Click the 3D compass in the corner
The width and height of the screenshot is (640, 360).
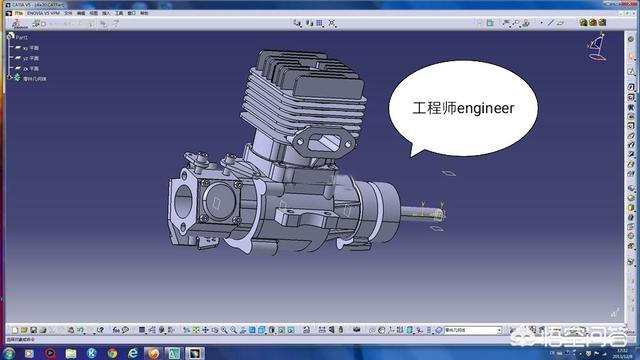click(597, 47)
